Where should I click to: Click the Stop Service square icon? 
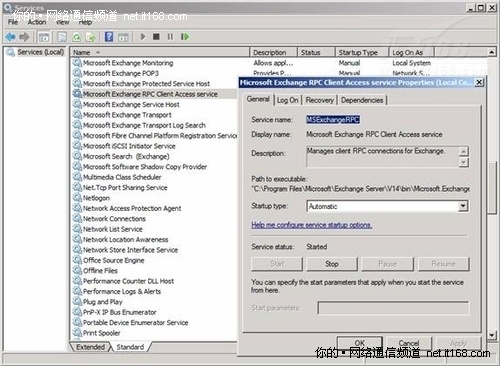pos(156,37)
